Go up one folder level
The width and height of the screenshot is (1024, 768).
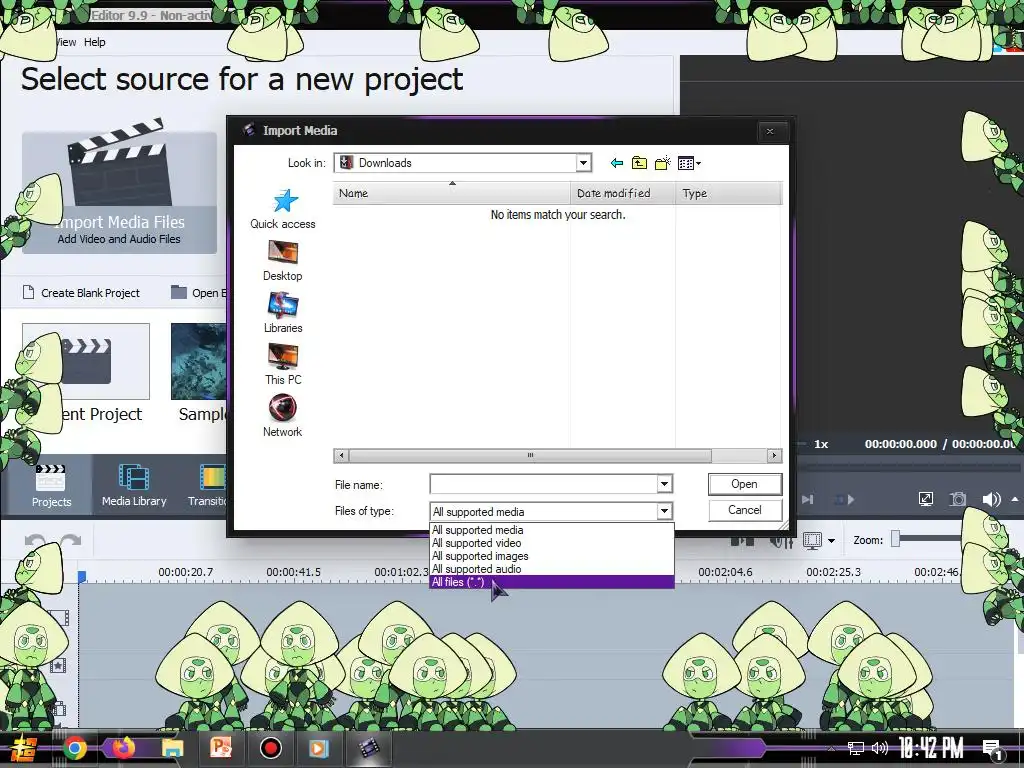pos(639,163)
